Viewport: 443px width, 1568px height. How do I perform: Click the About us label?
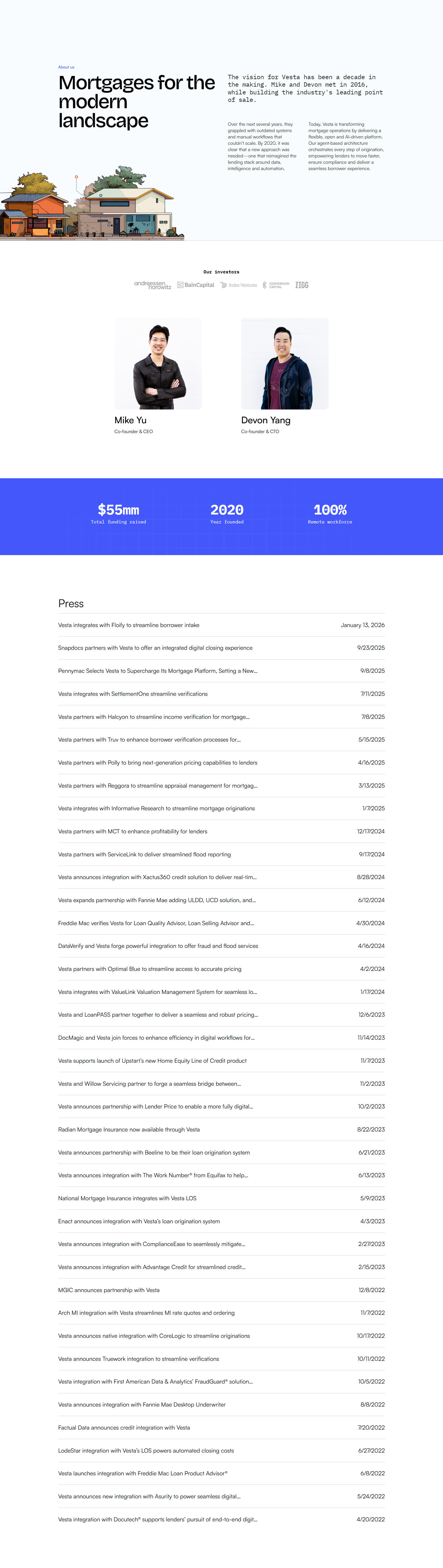tap(66, 67)
